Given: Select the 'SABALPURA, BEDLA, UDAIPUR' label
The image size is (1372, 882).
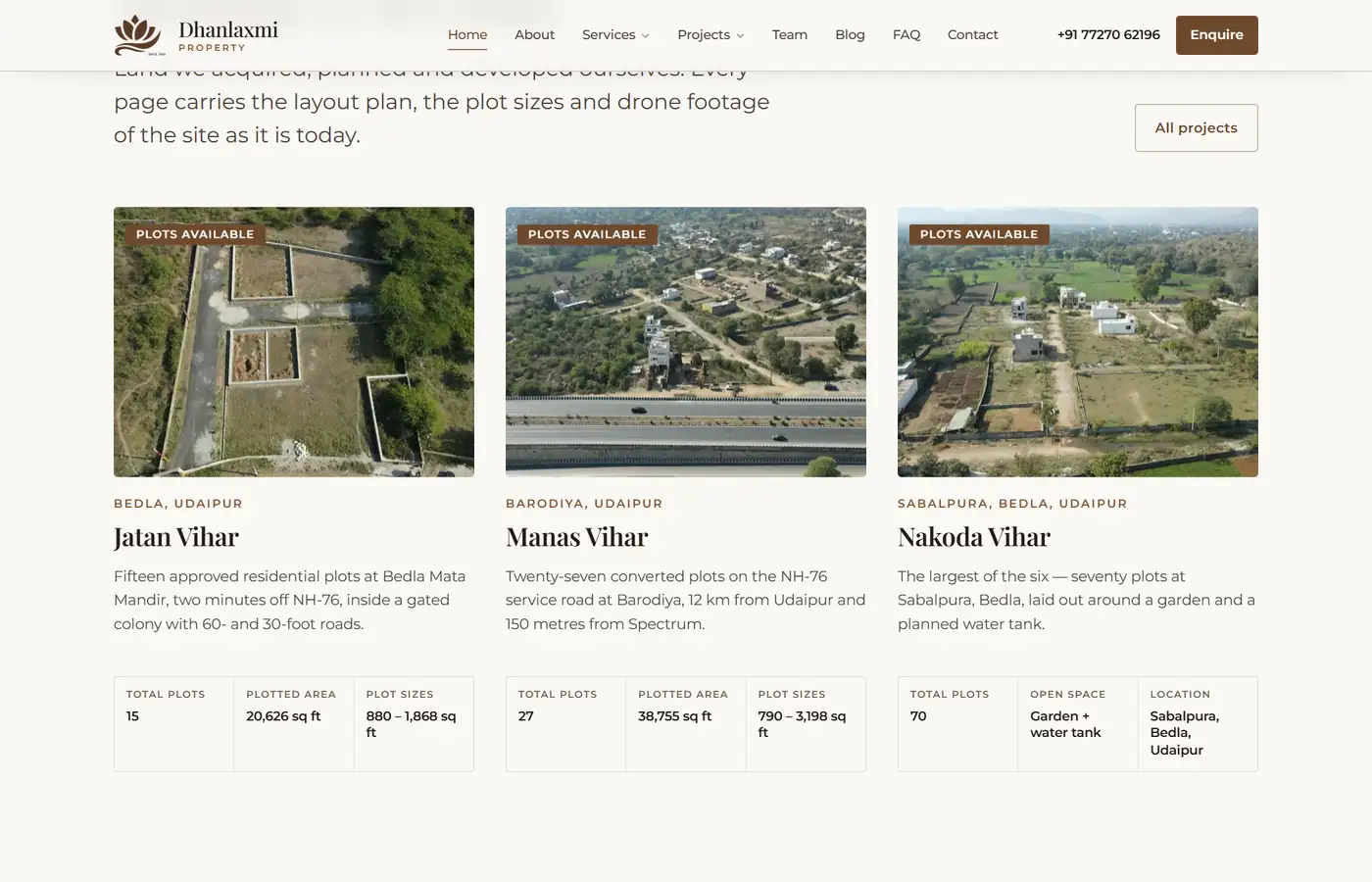Looking at the screenshot, I should tap(1012, 504).
